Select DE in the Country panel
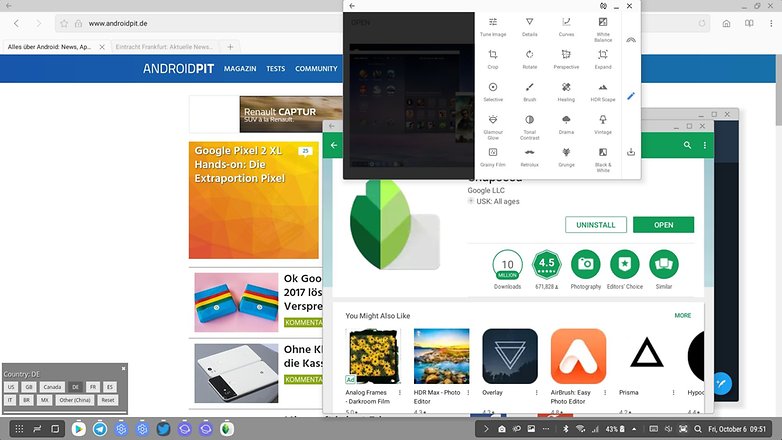The width and height of the screenshot is (782, 440). 75,387
